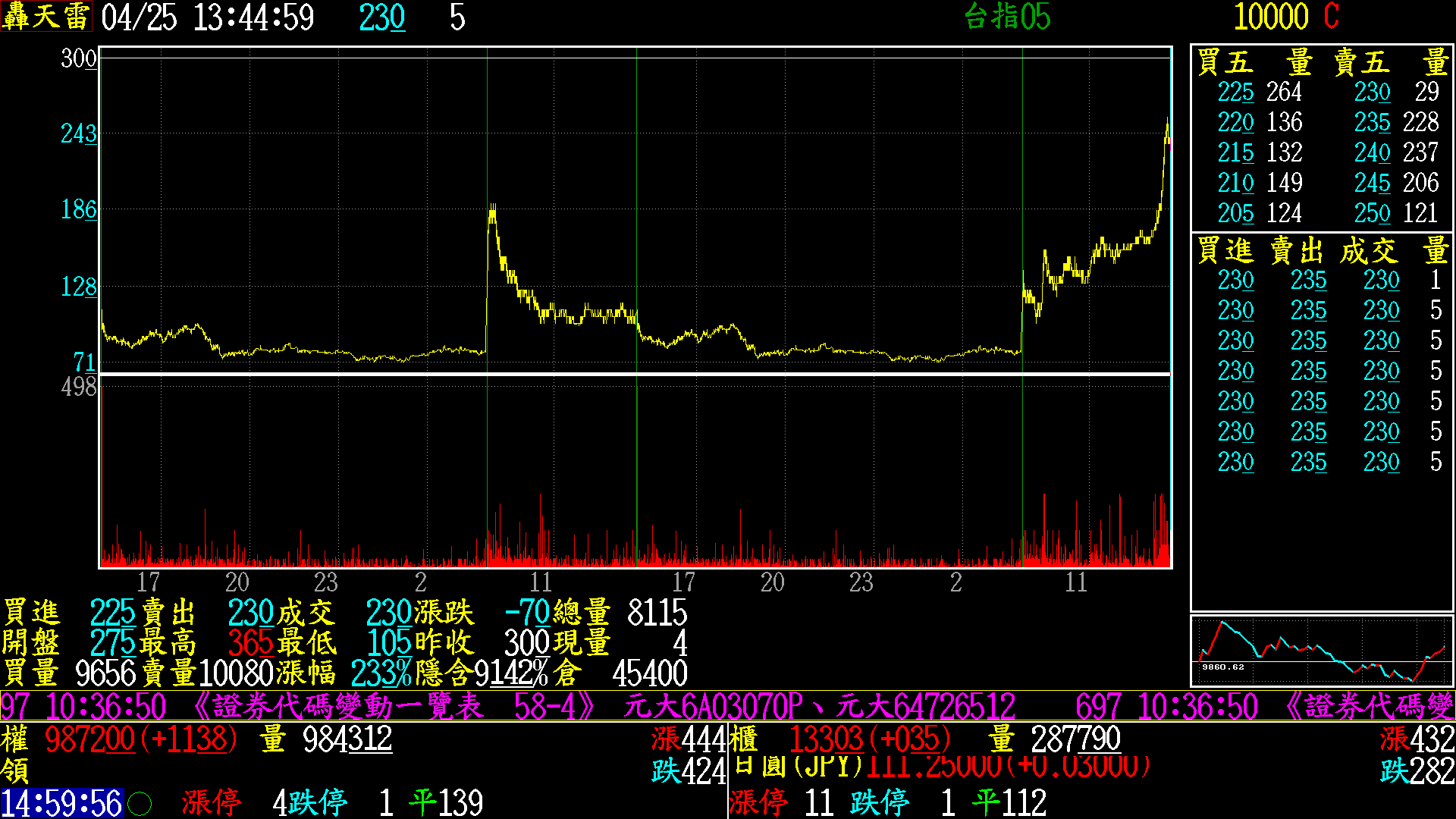The image size is (1456, 819).
Task: Click the 買進 column header in trades list
Action: coord(1225,251)
